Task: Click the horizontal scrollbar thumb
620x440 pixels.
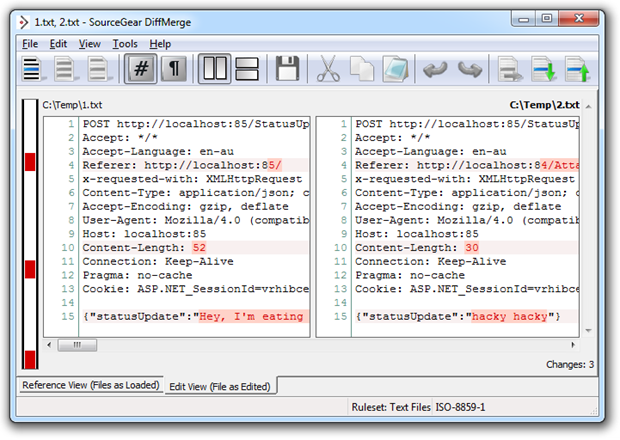Action: 77,345
